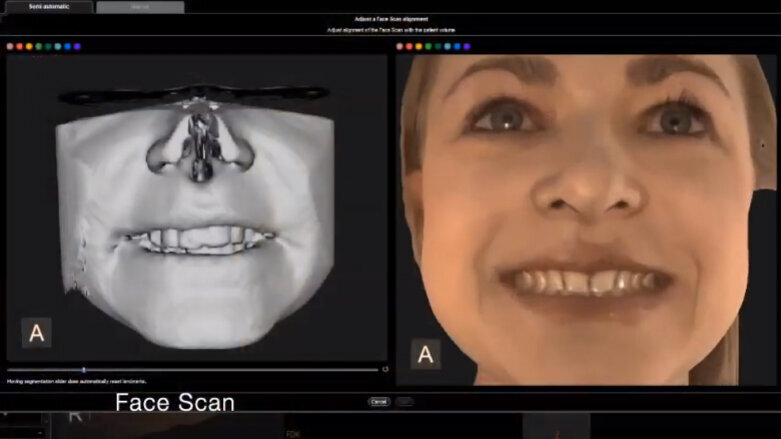Pick the pink landmark dot above the face photo viewport
This screenshot has height=439, width=781.
coord(399,46)
